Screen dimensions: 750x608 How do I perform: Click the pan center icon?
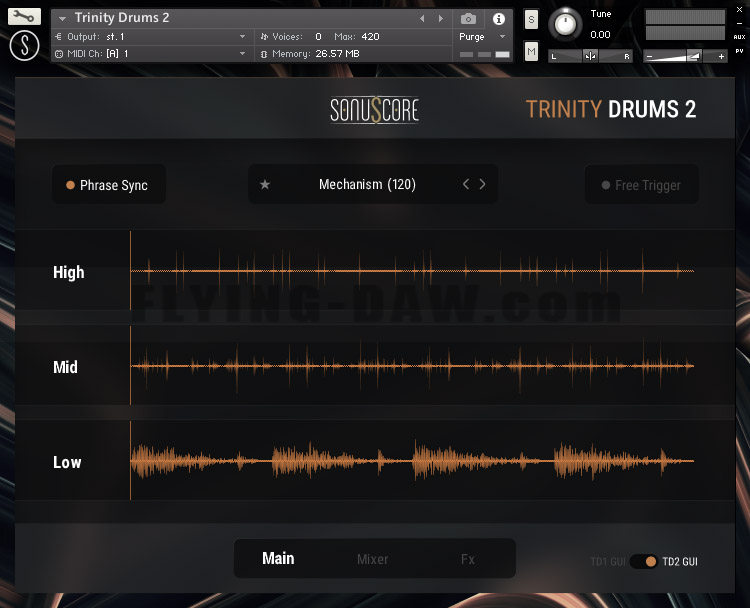click(590, 56)
